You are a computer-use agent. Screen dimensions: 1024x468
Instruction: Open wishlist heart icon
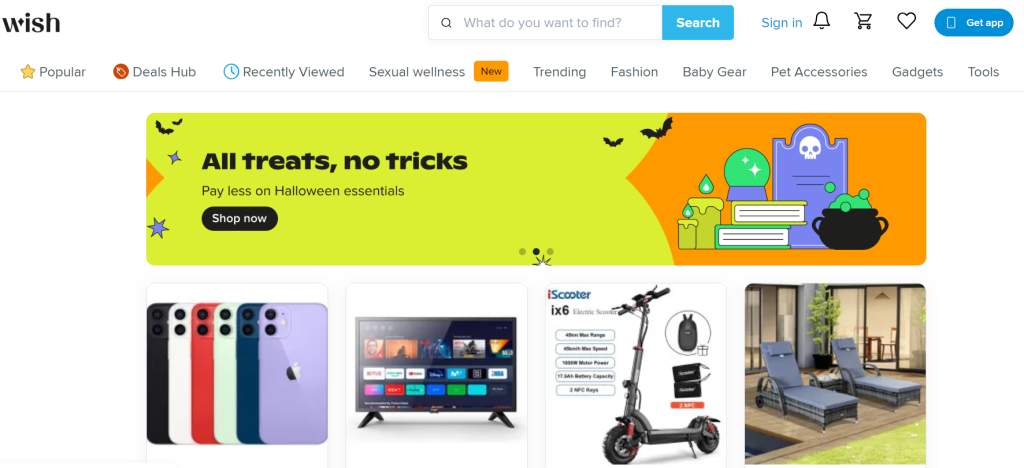pos(906,22)
